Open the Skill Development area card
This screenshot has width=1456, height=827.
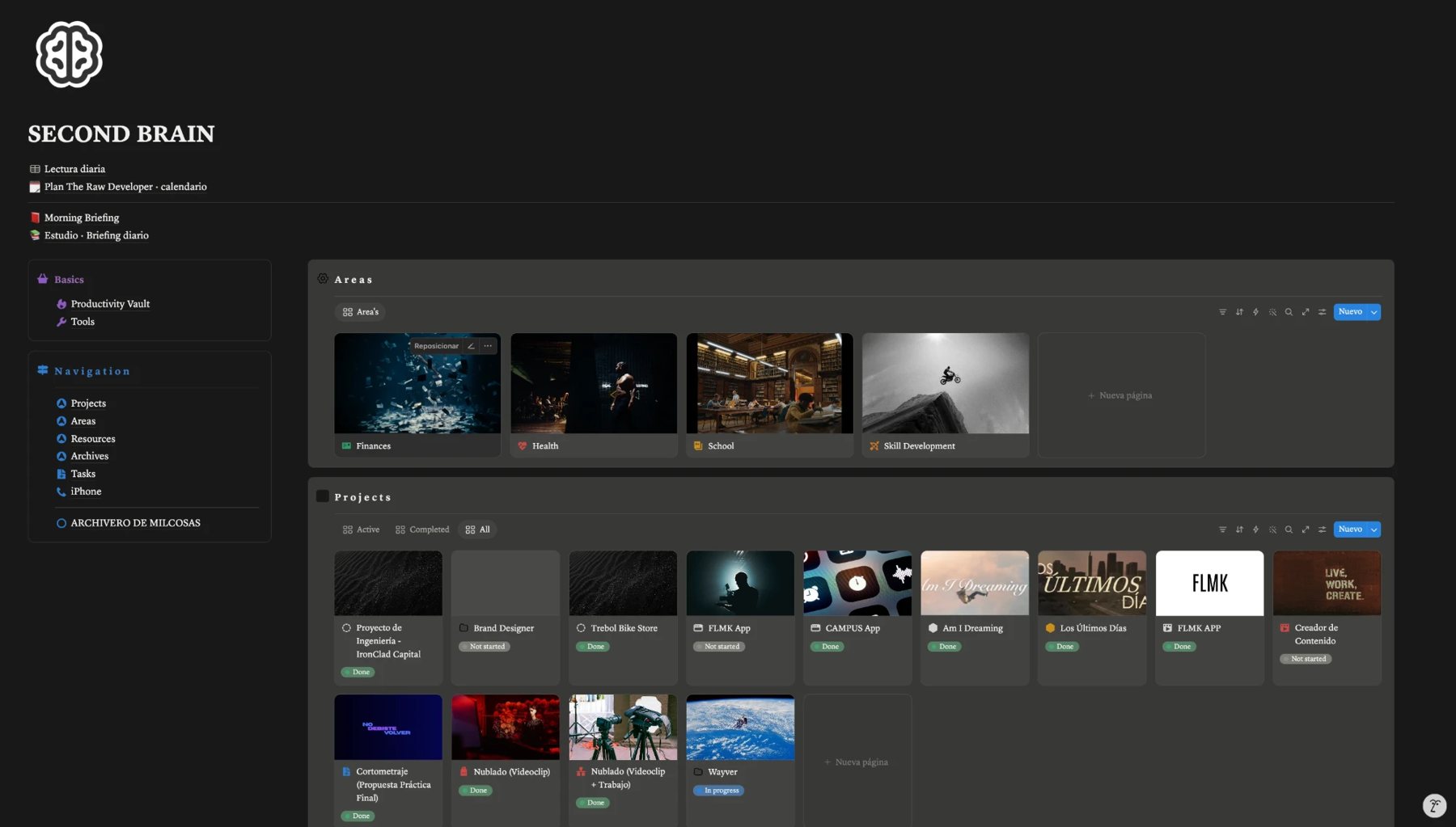(x=946, y=395)
